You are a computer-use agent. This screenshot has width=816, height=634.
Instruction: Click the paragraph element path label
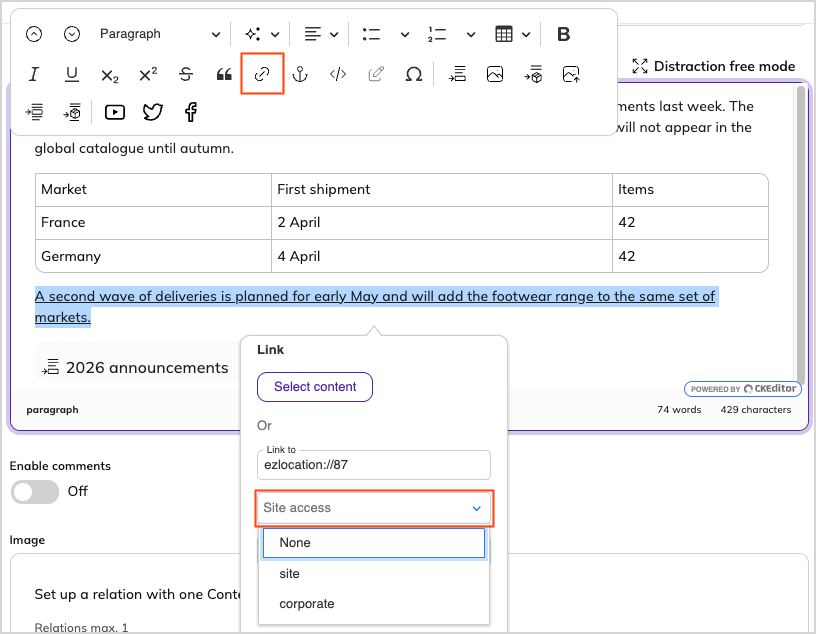53,410
